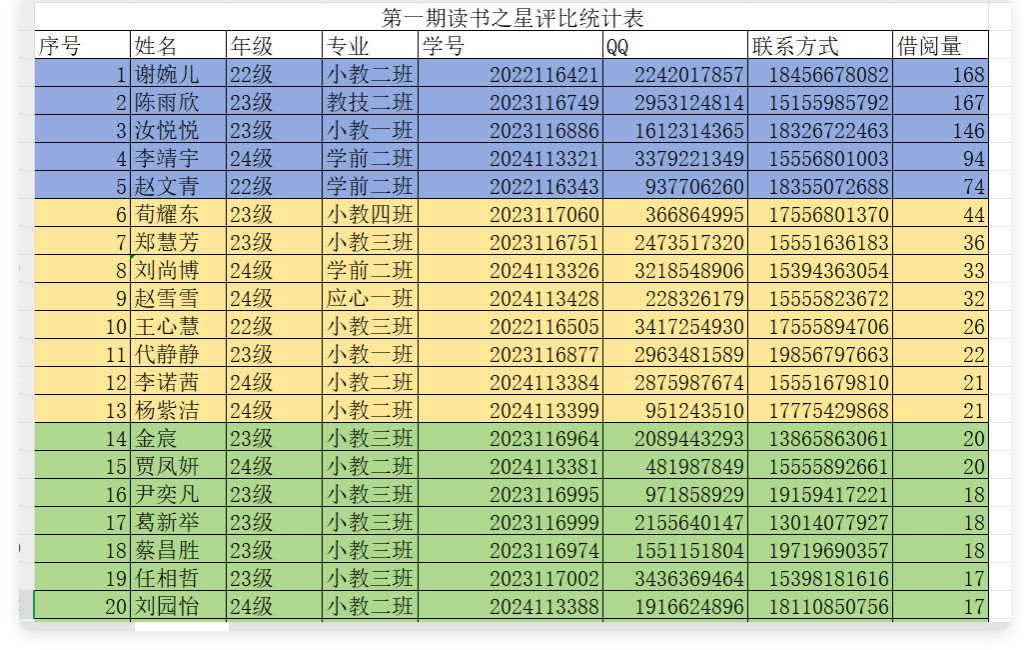This screenshot has width=1030, height=650.
Task: Click the 学号 column header cell
Action: click(510, 46)
